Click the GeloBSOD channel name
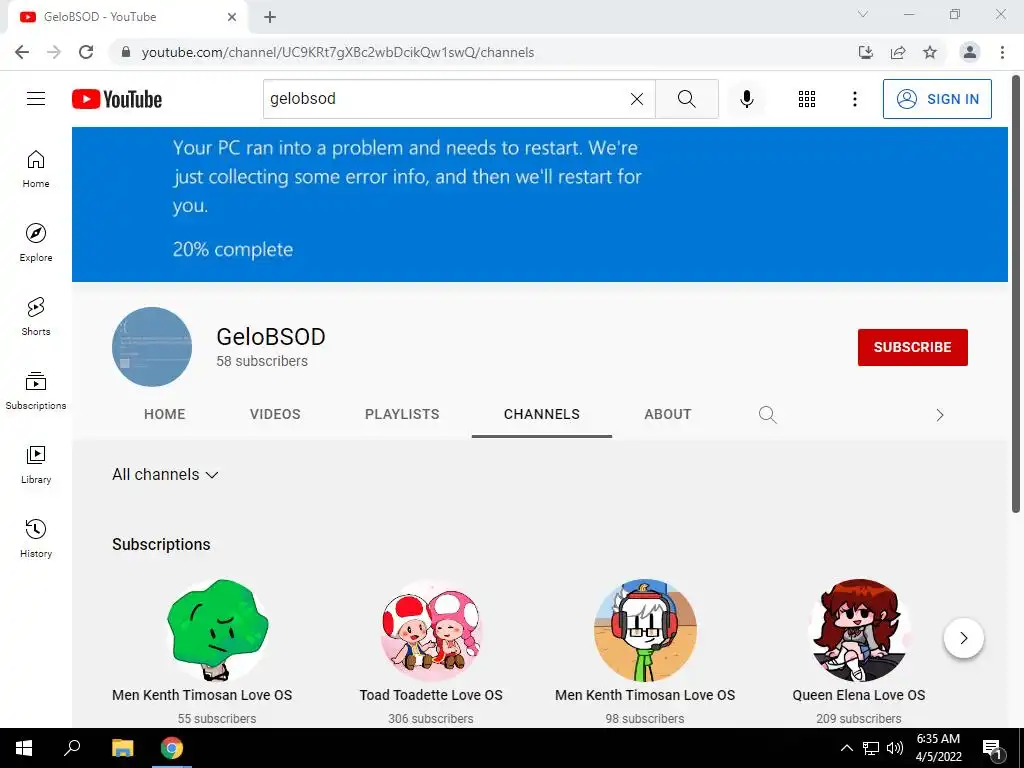Viewport: 1024px width, 768px height. click(271, 337)
